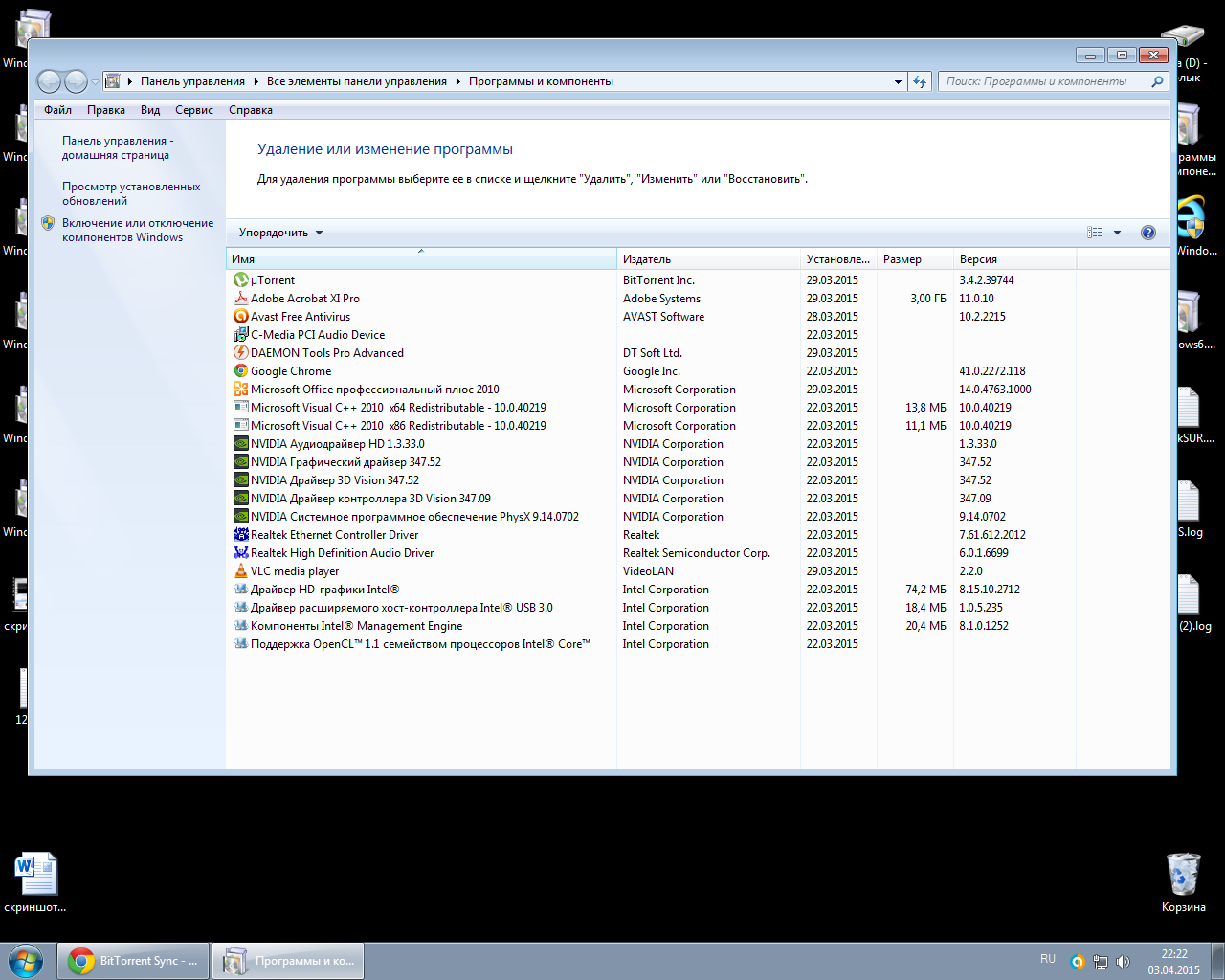Open the Вид menu

(150, 110)
